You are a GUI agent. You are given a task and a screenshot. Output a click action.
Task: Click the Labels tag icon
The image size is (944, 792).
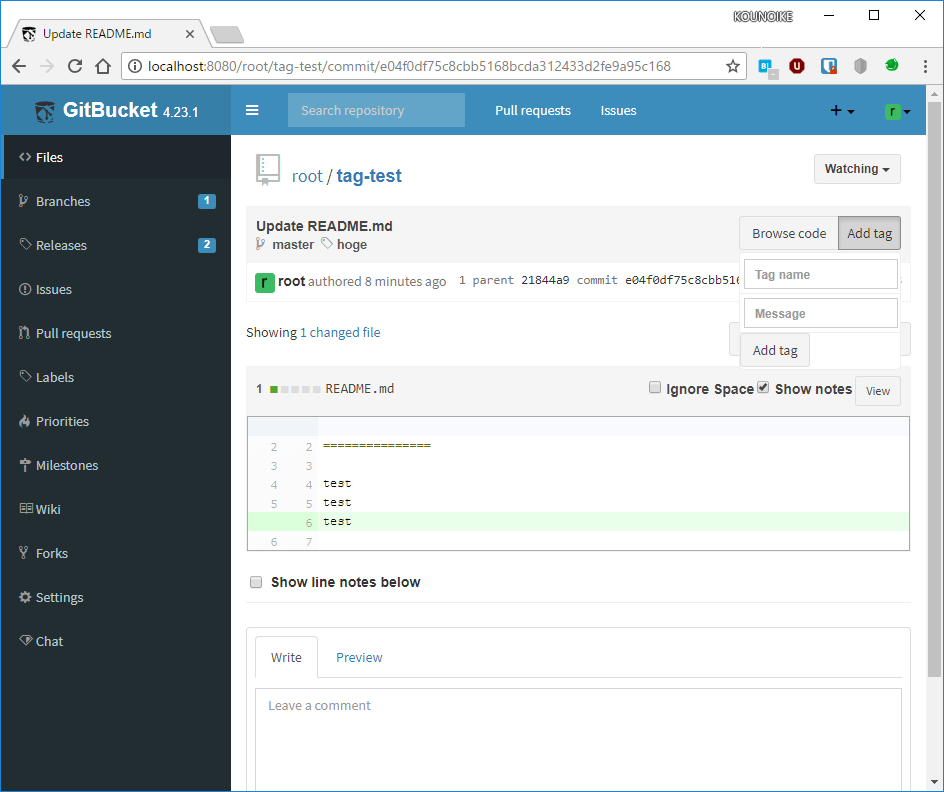pos(25,377)
